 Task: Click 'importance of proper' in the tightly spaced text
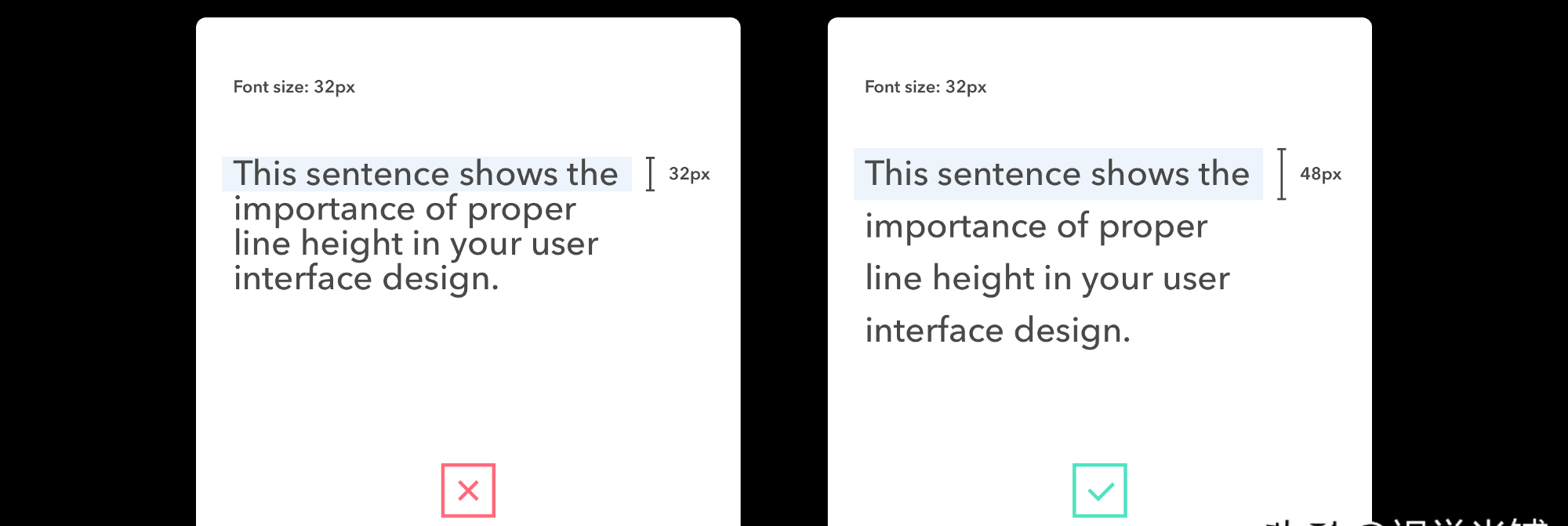(x=405, y=210)
